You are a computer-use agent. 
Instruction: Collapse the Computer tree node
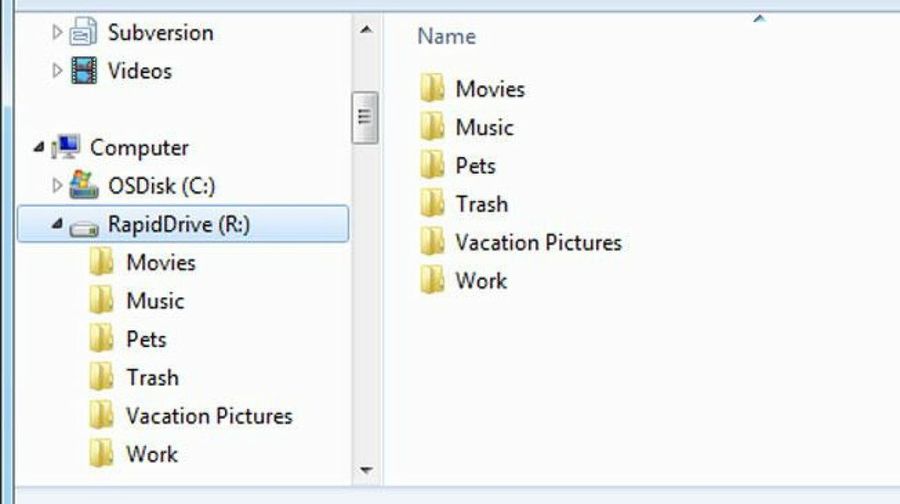(38, 148)
